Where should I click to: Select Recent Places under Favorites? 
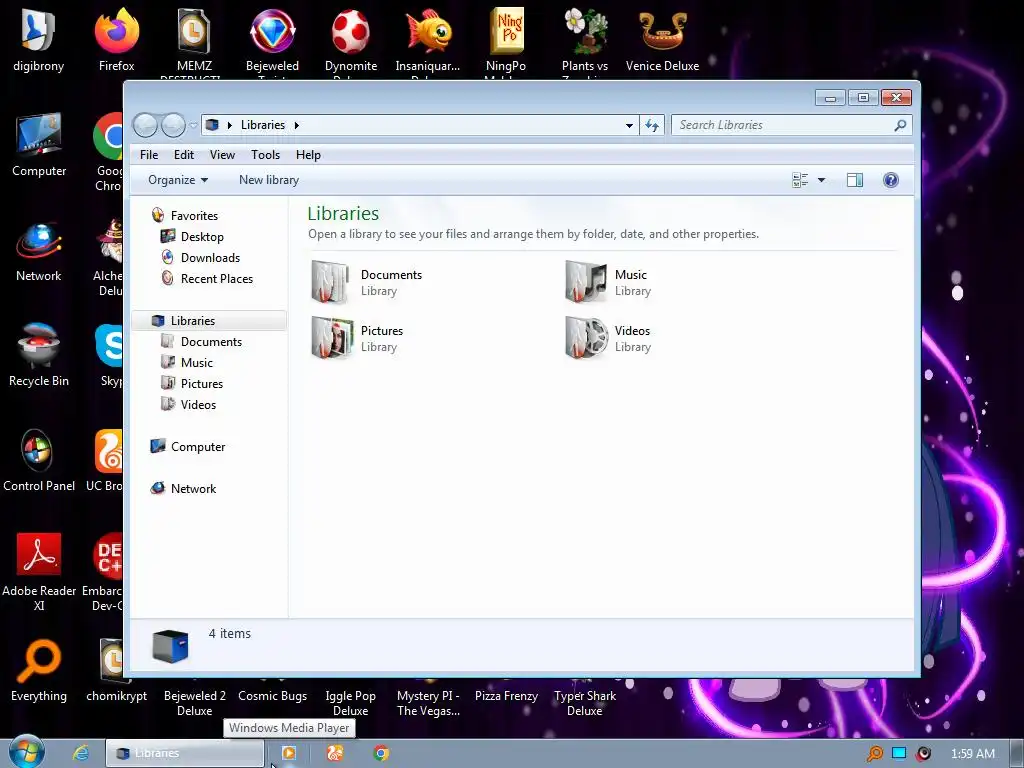point(207,279)
